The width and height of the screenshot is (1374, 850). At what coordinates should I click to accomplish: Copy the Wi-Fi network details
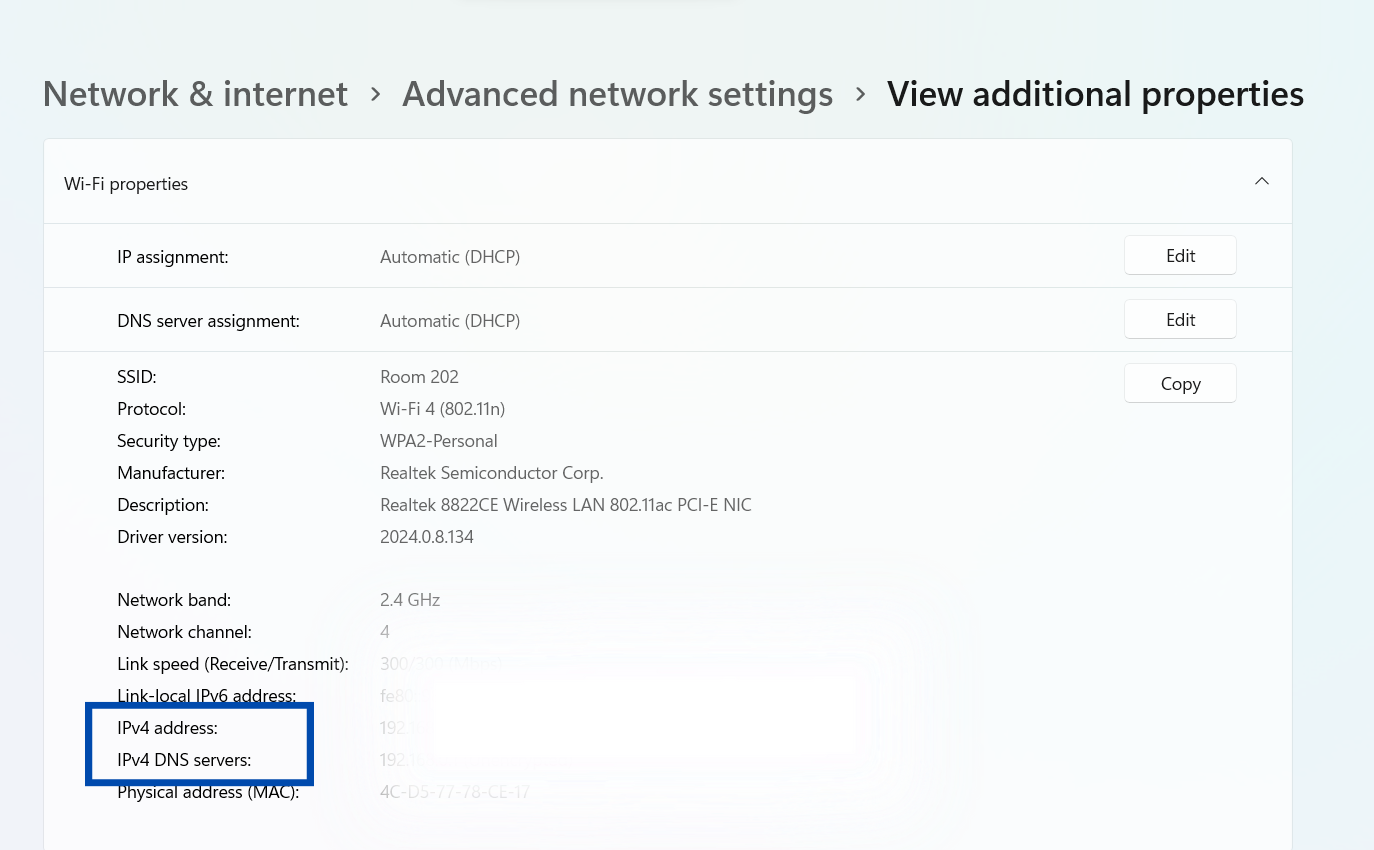(1180, 383)
